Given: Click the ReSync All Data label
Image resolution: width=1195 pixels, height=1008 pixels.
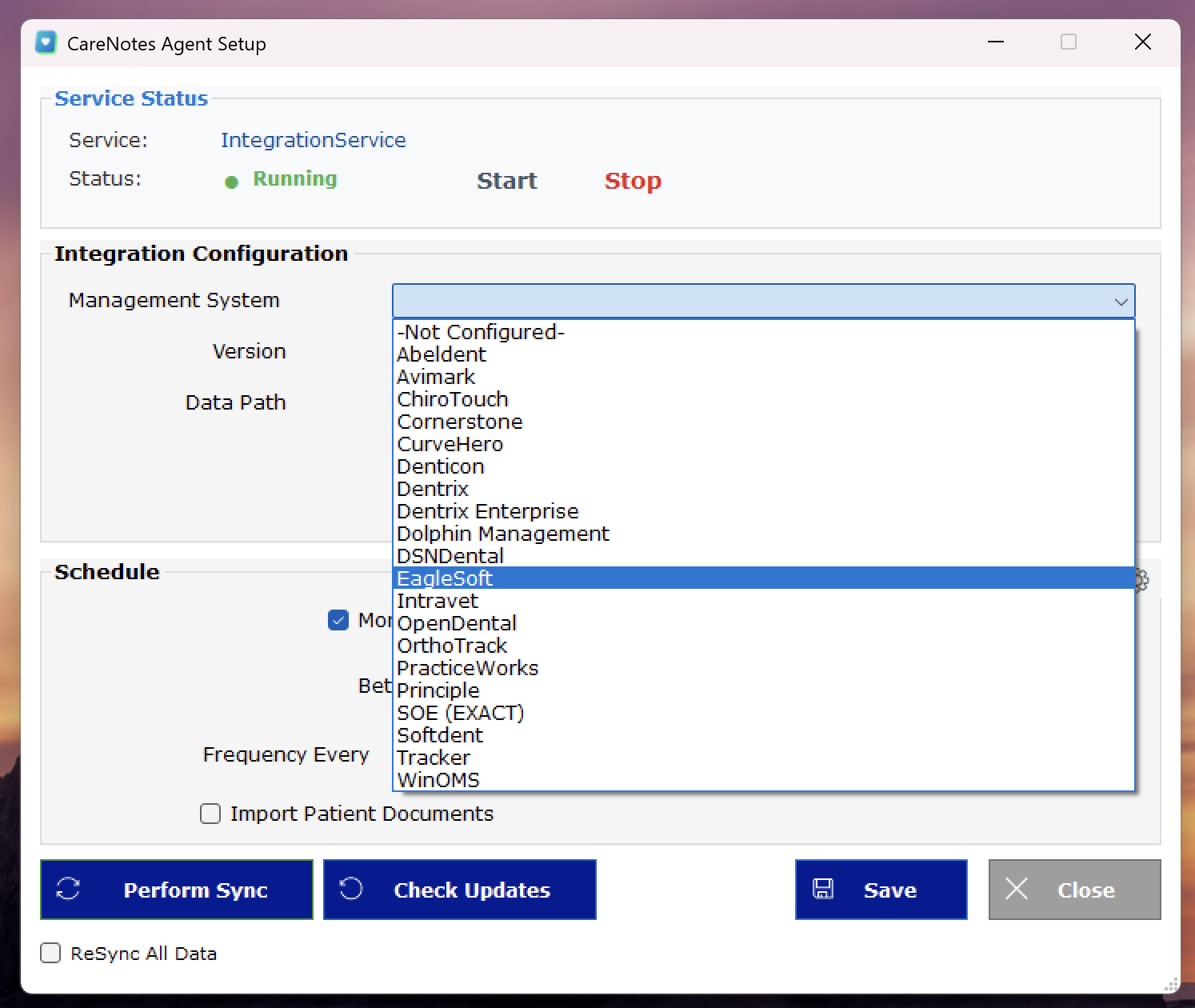Looking at the screenshot, I should 144,954.
